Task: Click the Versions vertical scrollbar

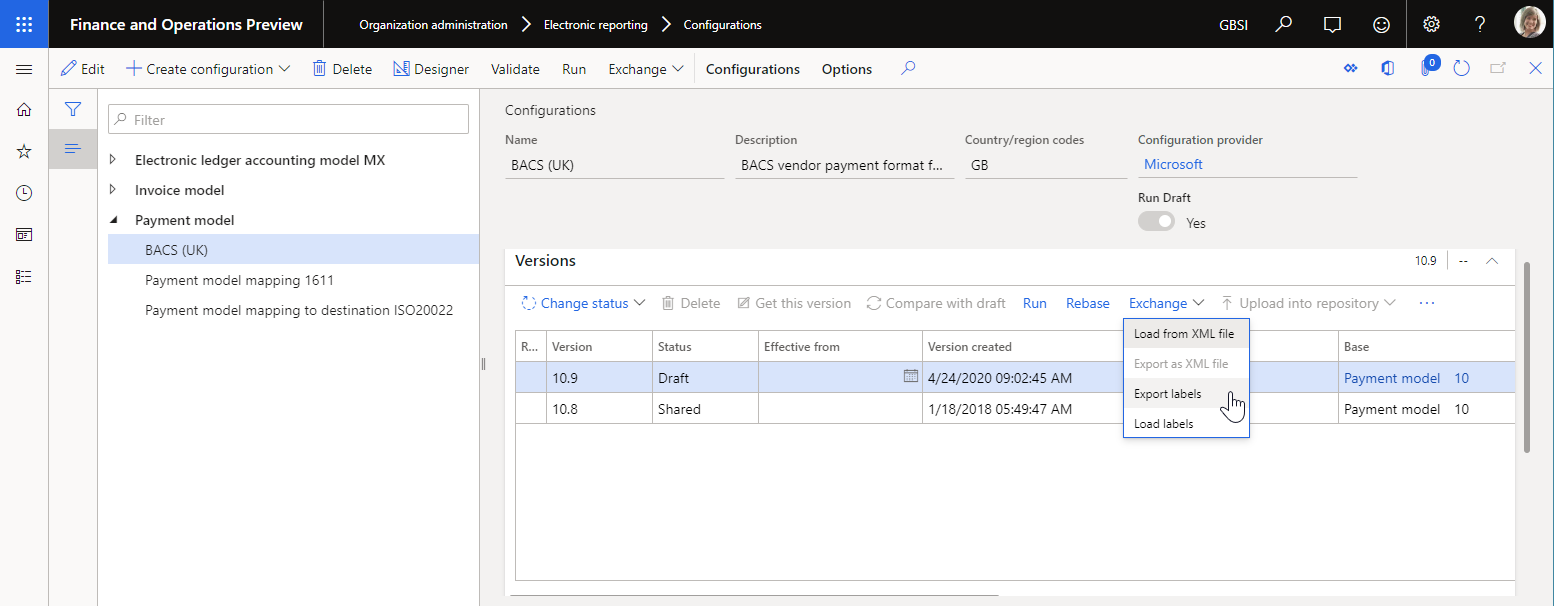Action: pyautogui.click(x=1526, y=358)
